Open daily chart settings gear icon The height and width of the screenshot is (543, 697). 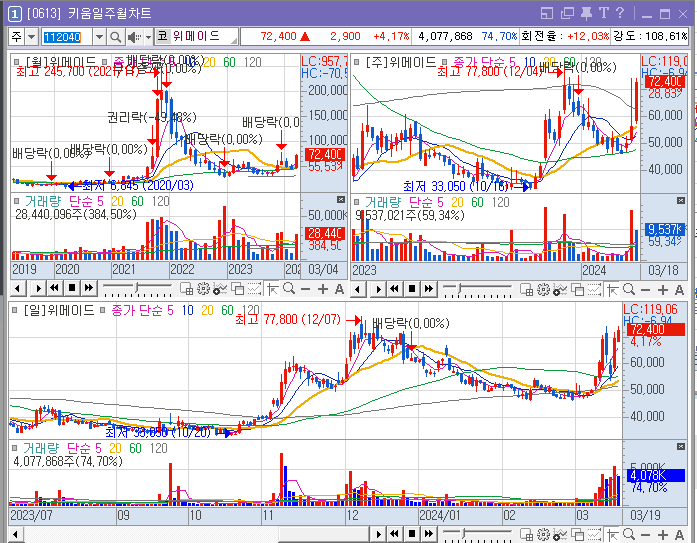(543, 535)
